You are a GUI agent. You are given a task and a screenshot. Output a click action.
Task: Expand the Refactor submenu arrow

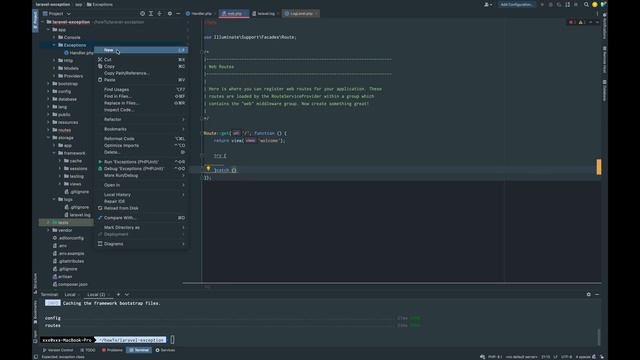(183, 120)
